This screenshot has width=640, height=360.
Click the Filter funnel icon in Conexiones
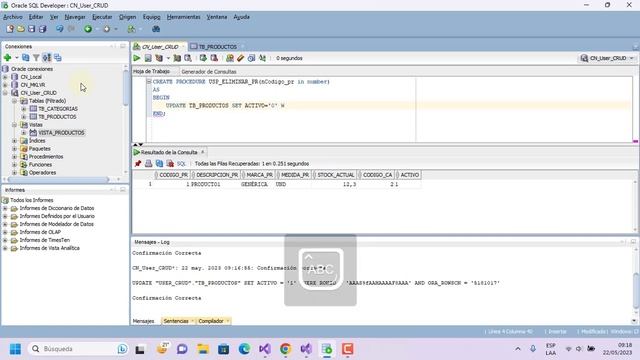(x=36, y=58)
